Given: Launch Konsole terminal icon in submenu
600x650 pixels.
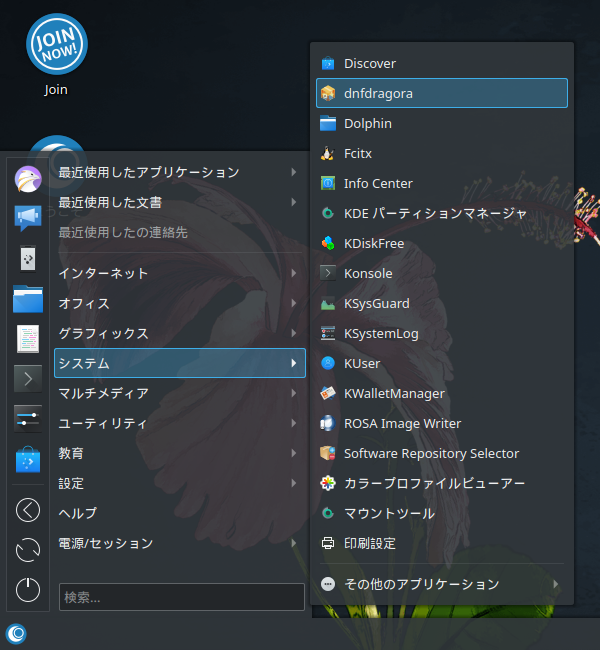Looking at the screenshot, I should [x=328, y=273].
